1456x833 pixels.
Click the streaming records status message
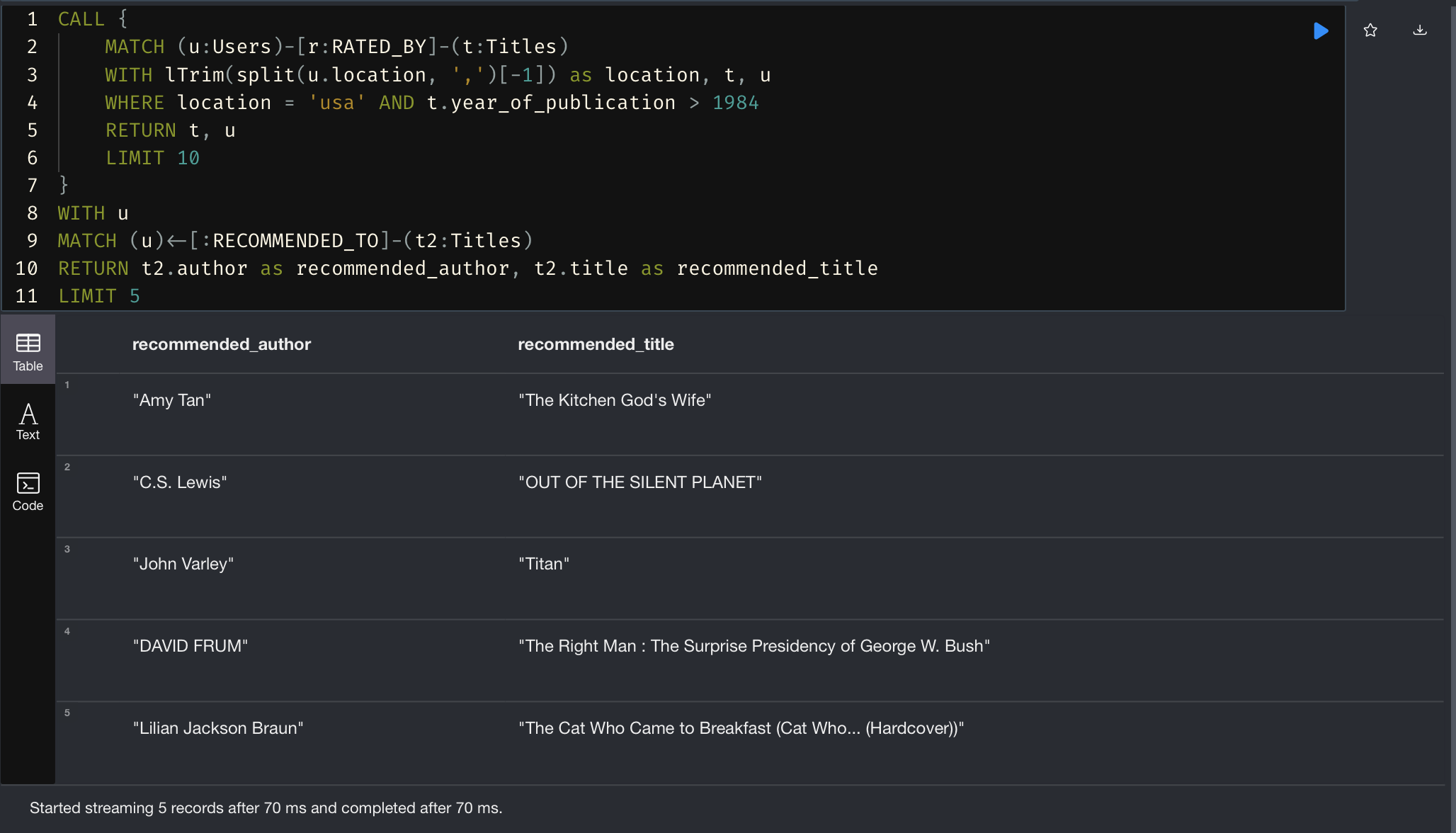[266, 808]
